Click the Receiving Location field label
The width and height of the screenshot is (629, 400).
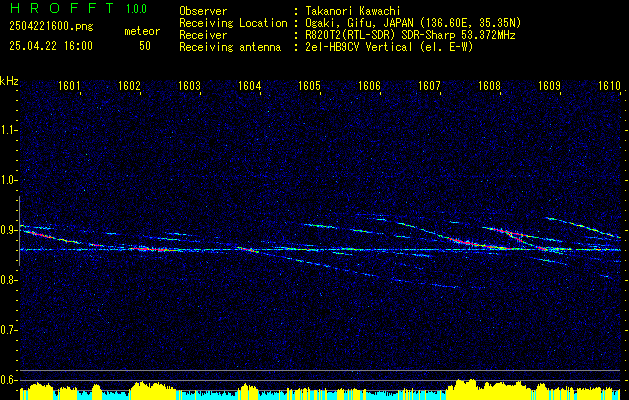click(233, 23)
